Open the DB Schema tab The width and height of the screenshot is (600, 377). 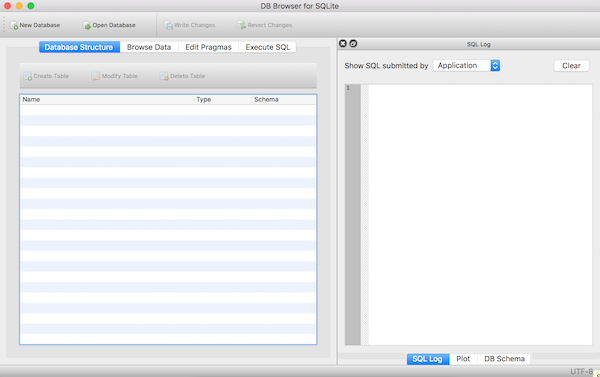(x=504, y=359)
